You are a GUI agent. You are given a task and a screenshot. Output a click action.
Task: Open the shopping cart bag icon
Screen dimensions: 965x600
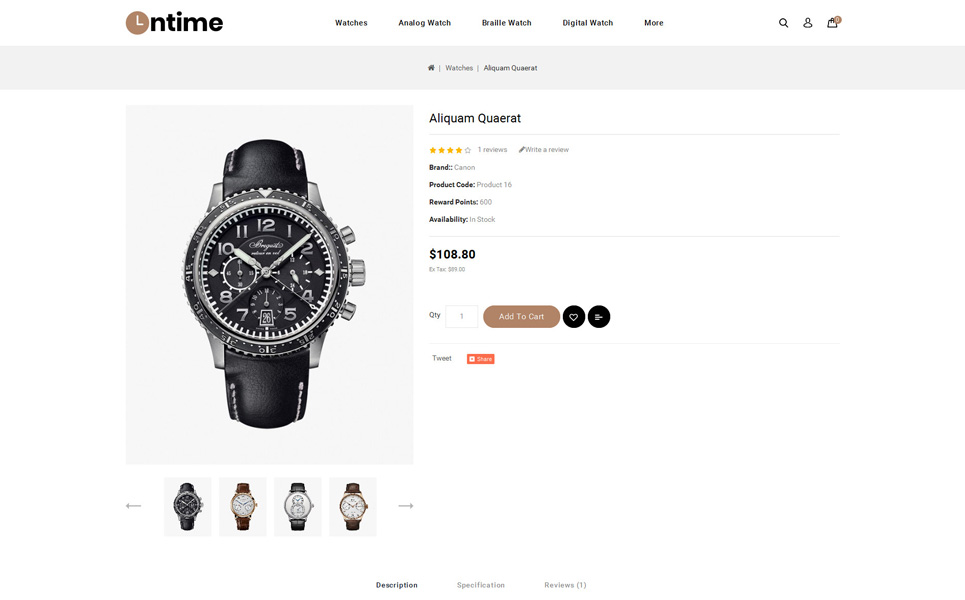833,22
